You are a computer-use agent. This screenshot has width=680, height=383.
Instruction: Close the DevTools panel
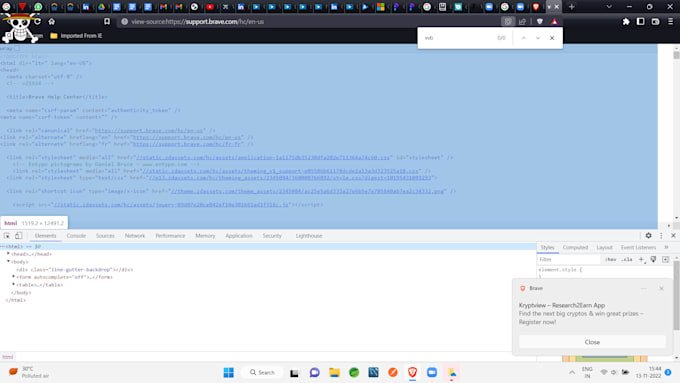pyautogui.click(x=673, y=236)
